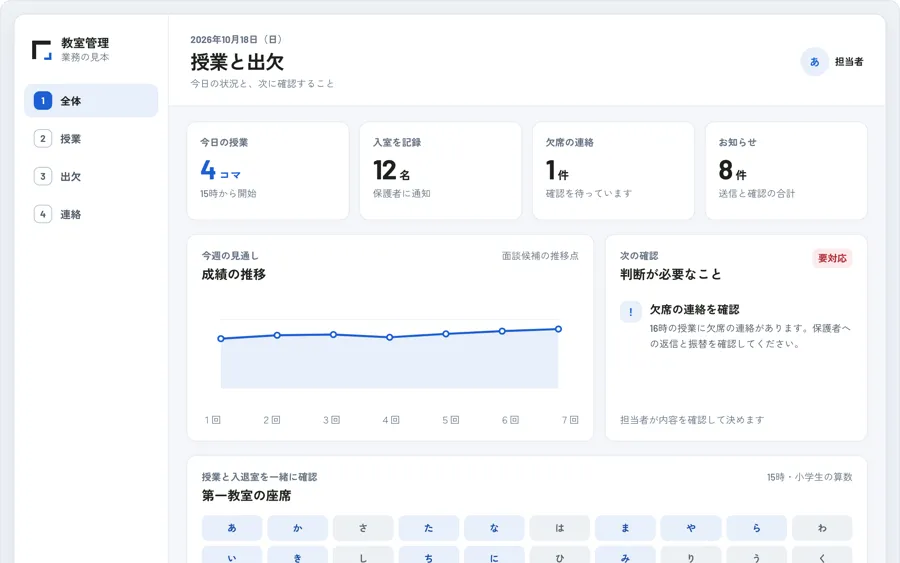This screenshot has height=563, width=900.
Task: Open the 連絡 sidebar section
Action: click(x=91, y=215)
